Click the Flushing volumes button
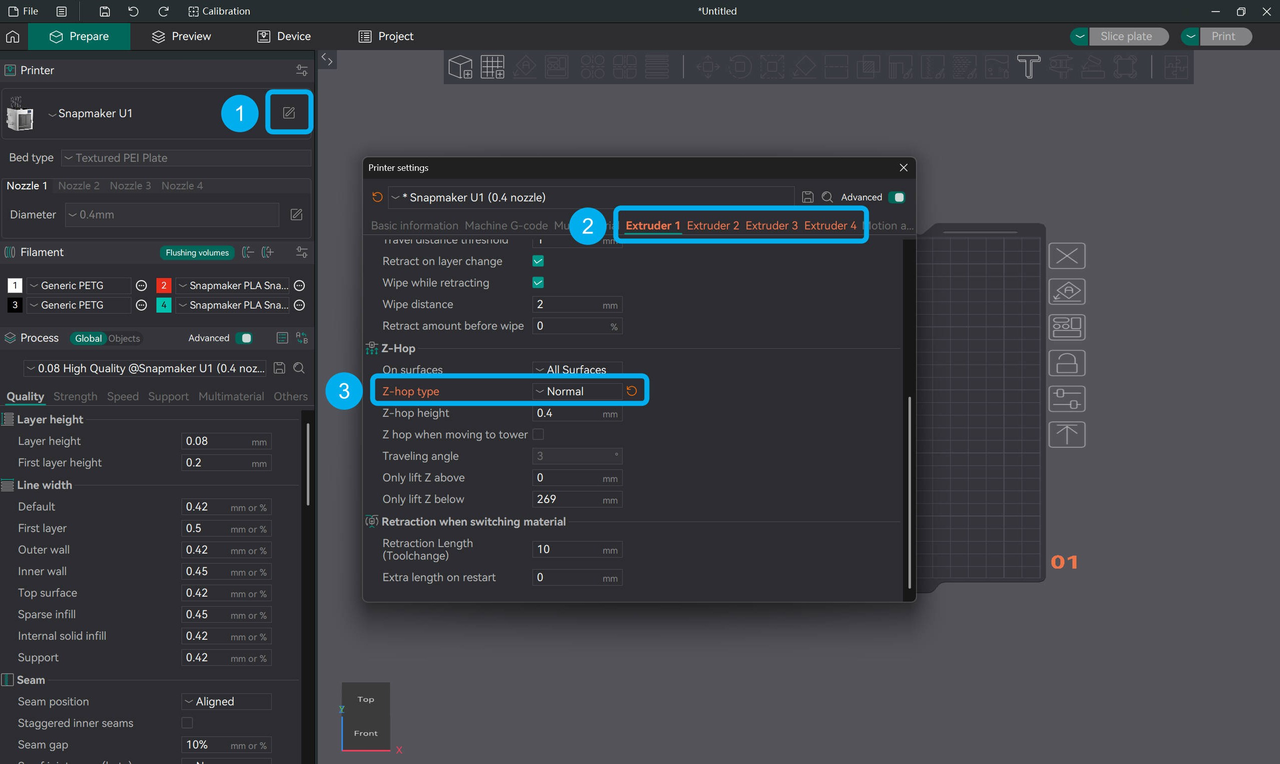Image resolution: width=1280 pixels, height=764 pixels. pyautogui.click(x=197, y=253)
